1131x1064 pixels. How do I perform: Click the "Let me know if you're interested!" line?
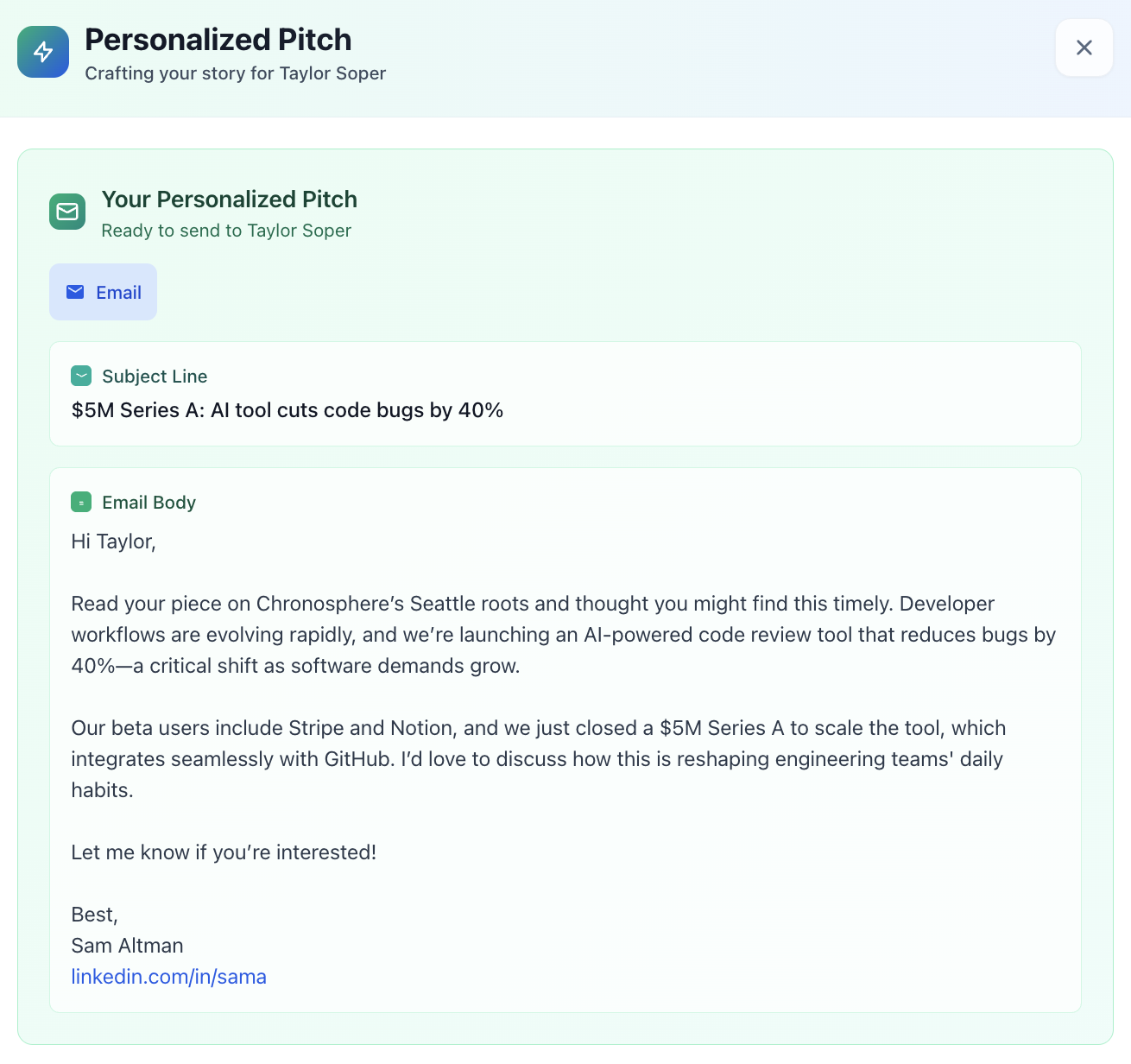pyautogui.click(x=224, y=852)
